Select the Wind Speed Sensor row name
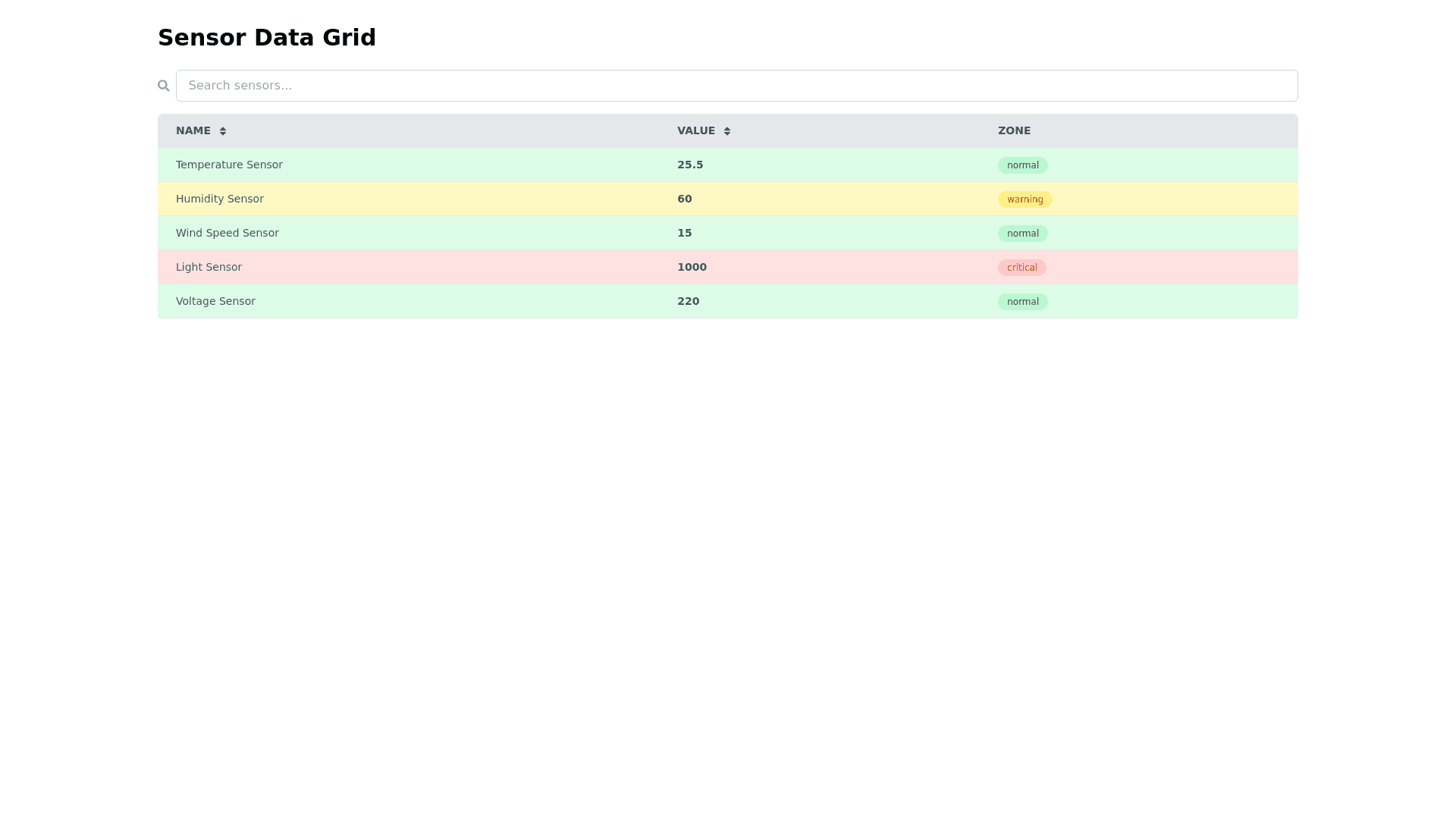The height and width of the screenshot is (819, 1456). click(x=227, y=233)
